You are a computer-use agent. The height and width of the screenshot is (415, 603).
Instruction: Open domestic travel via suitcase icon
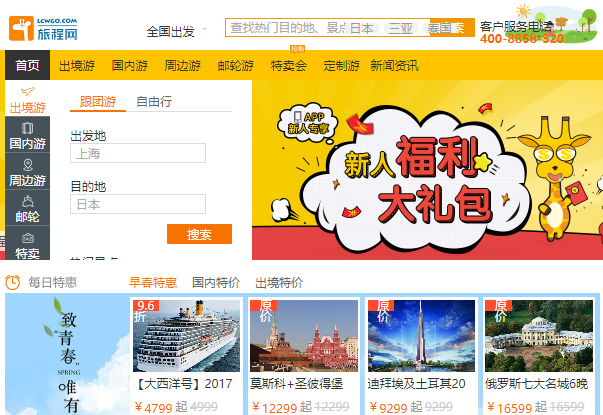tap(27, 128)
